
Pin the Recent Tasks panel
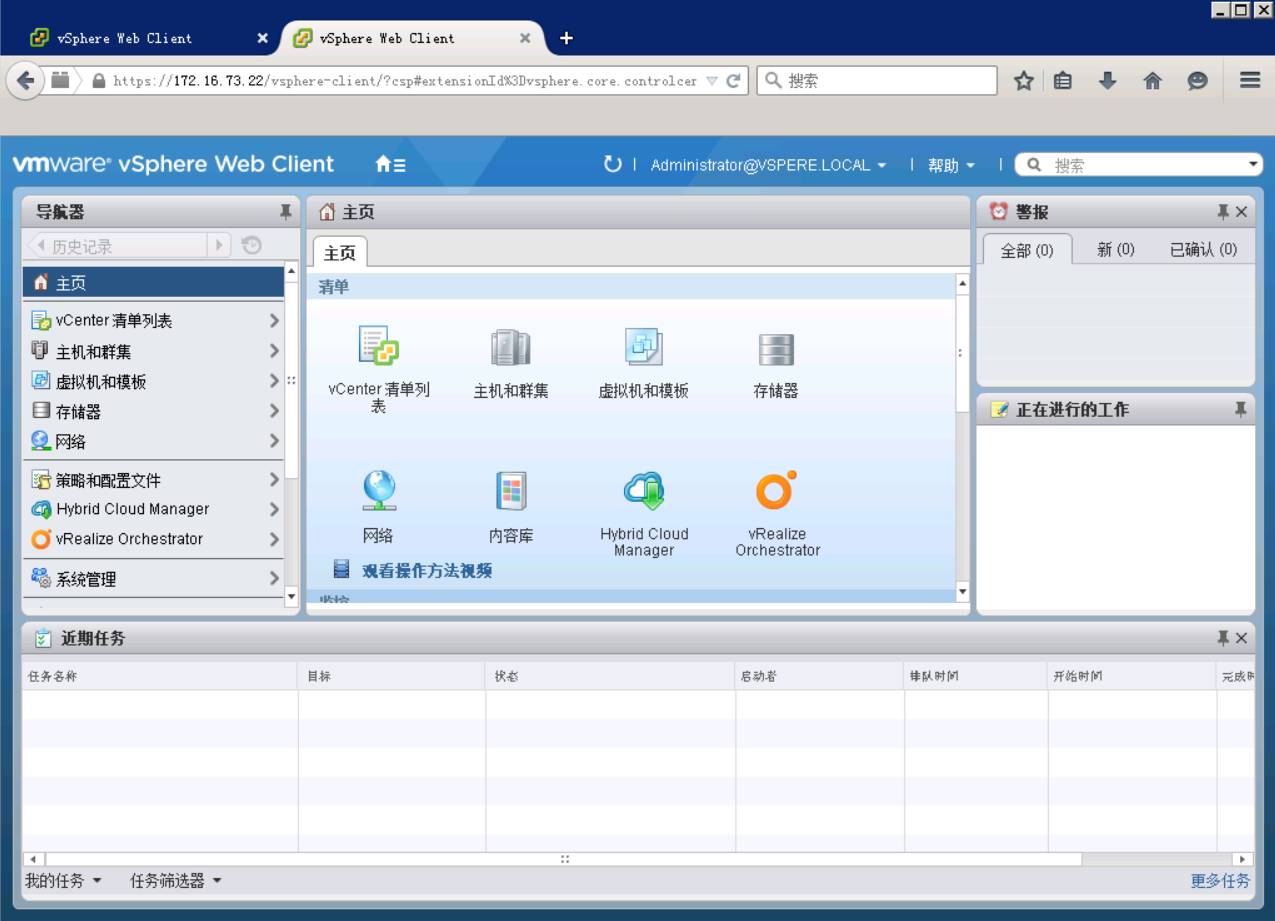(1223, 638)
